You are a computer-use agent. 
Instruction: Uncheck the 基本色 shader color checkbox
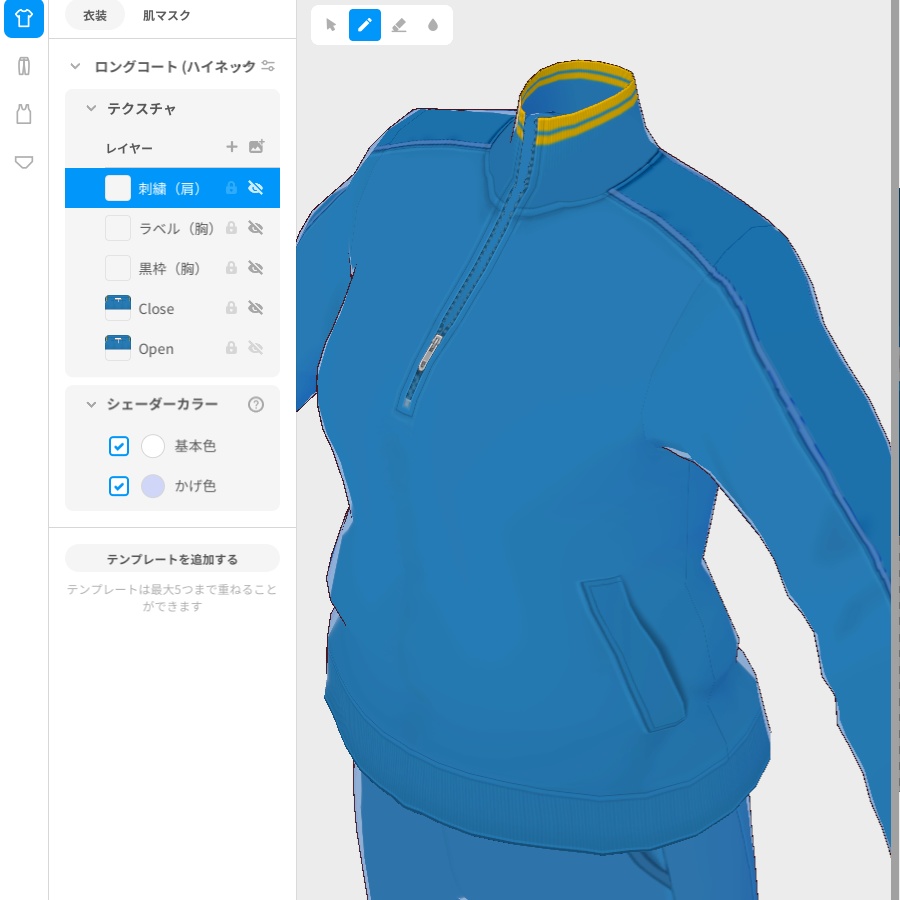tap(119, 446)
